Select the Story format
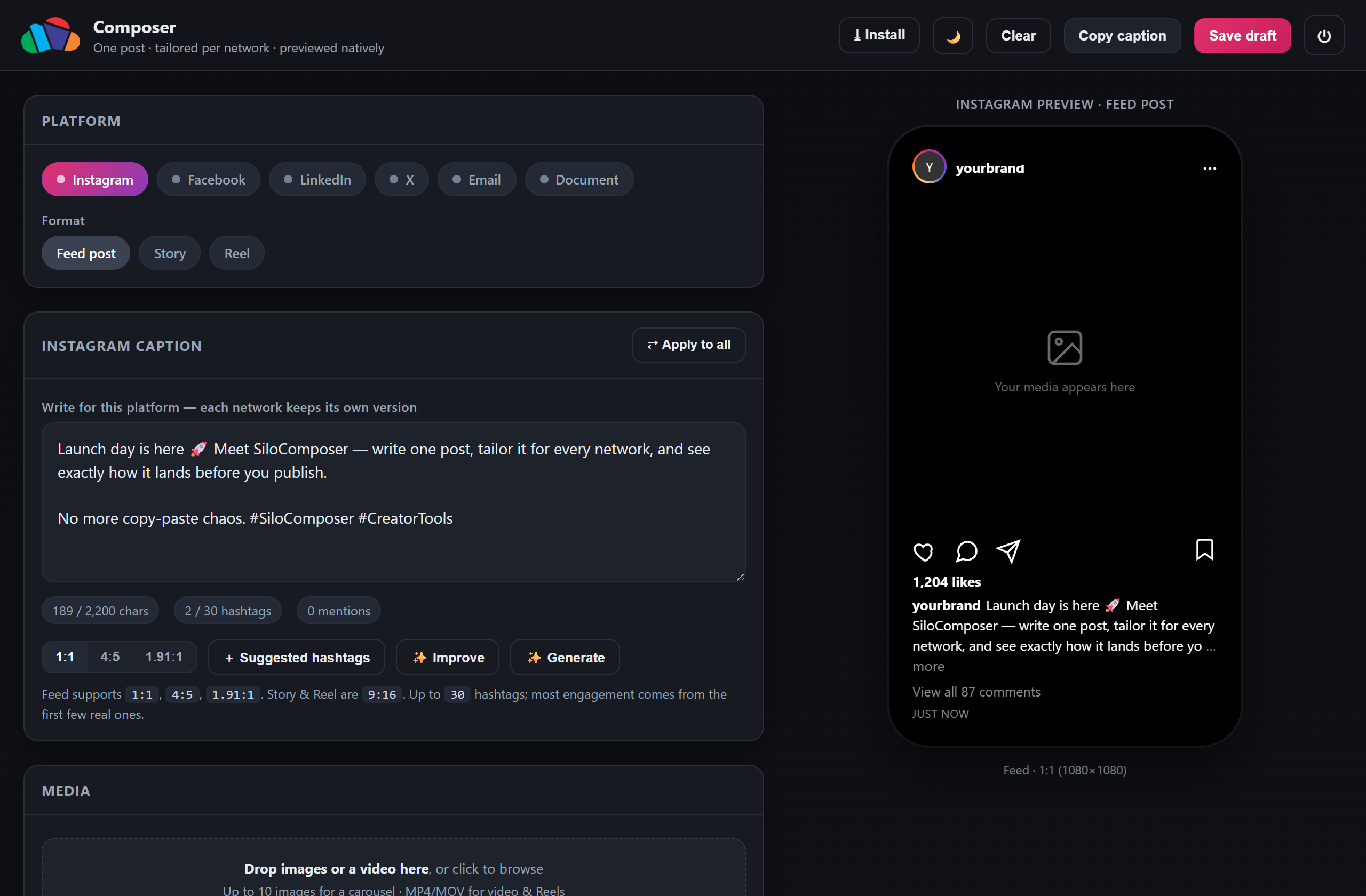This screenshot has width=1366, height=896. tap(170, 253)
